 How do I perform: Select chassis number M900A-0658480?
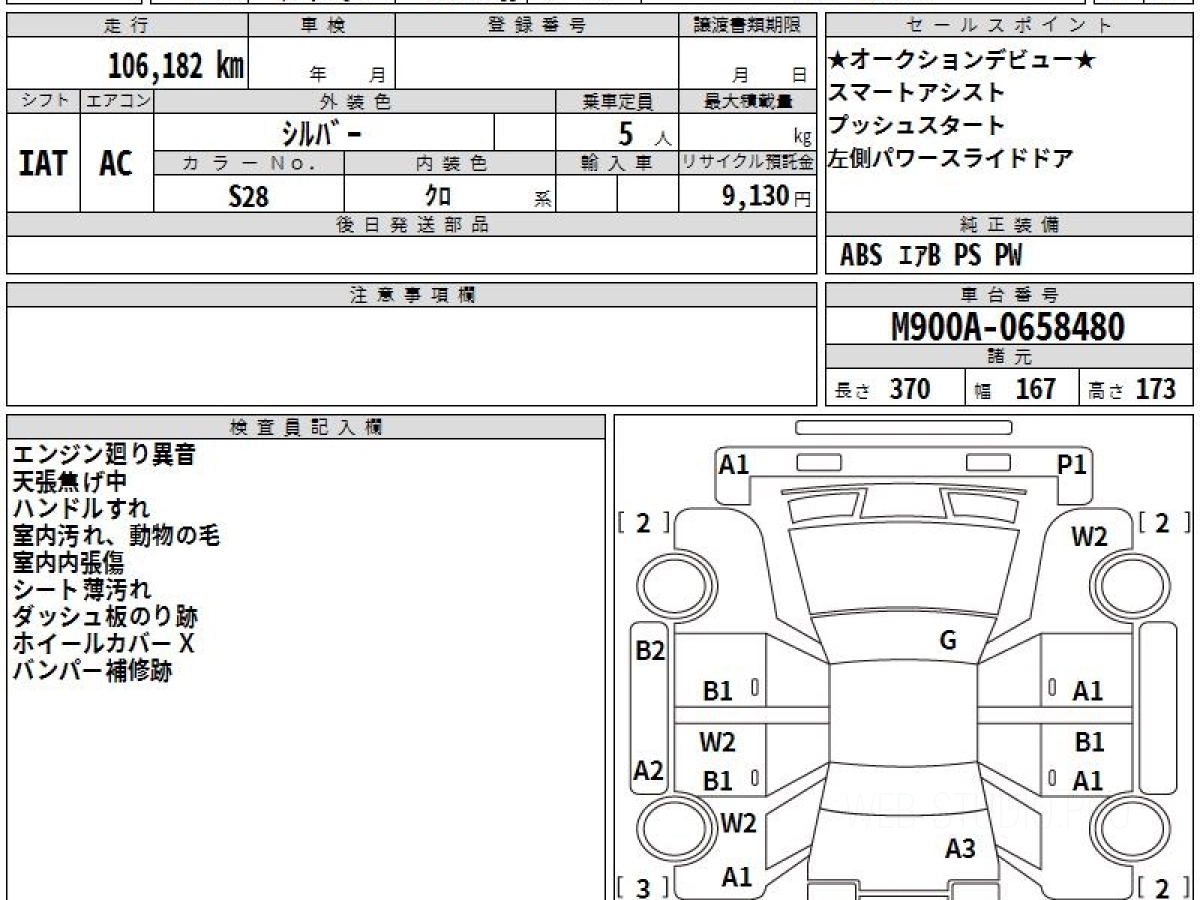click(x=1008, y=327)
